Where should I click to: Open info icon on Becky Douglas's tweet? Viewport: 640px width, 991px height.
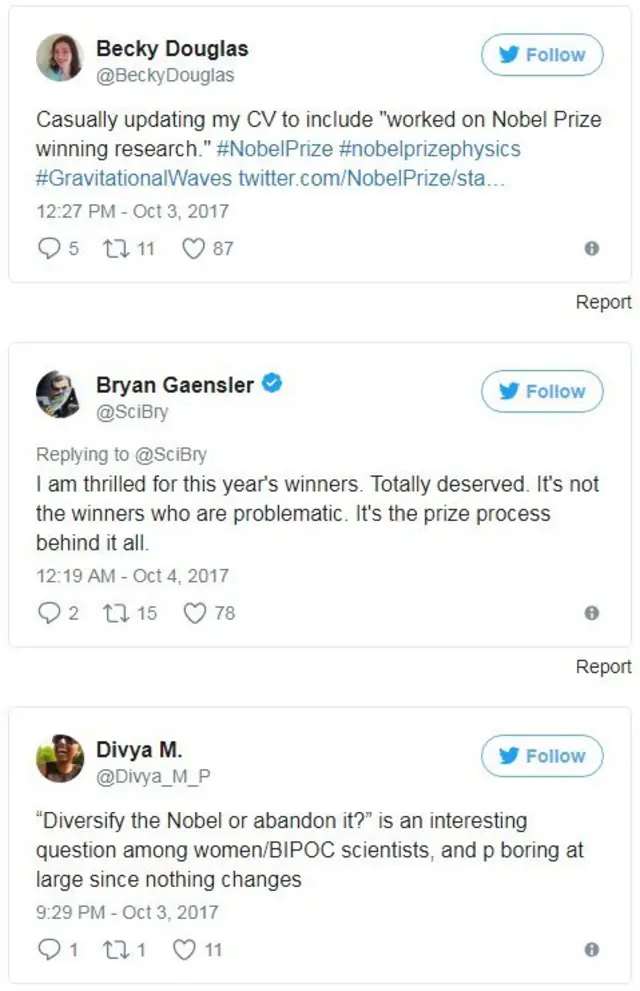click(591, 249)
